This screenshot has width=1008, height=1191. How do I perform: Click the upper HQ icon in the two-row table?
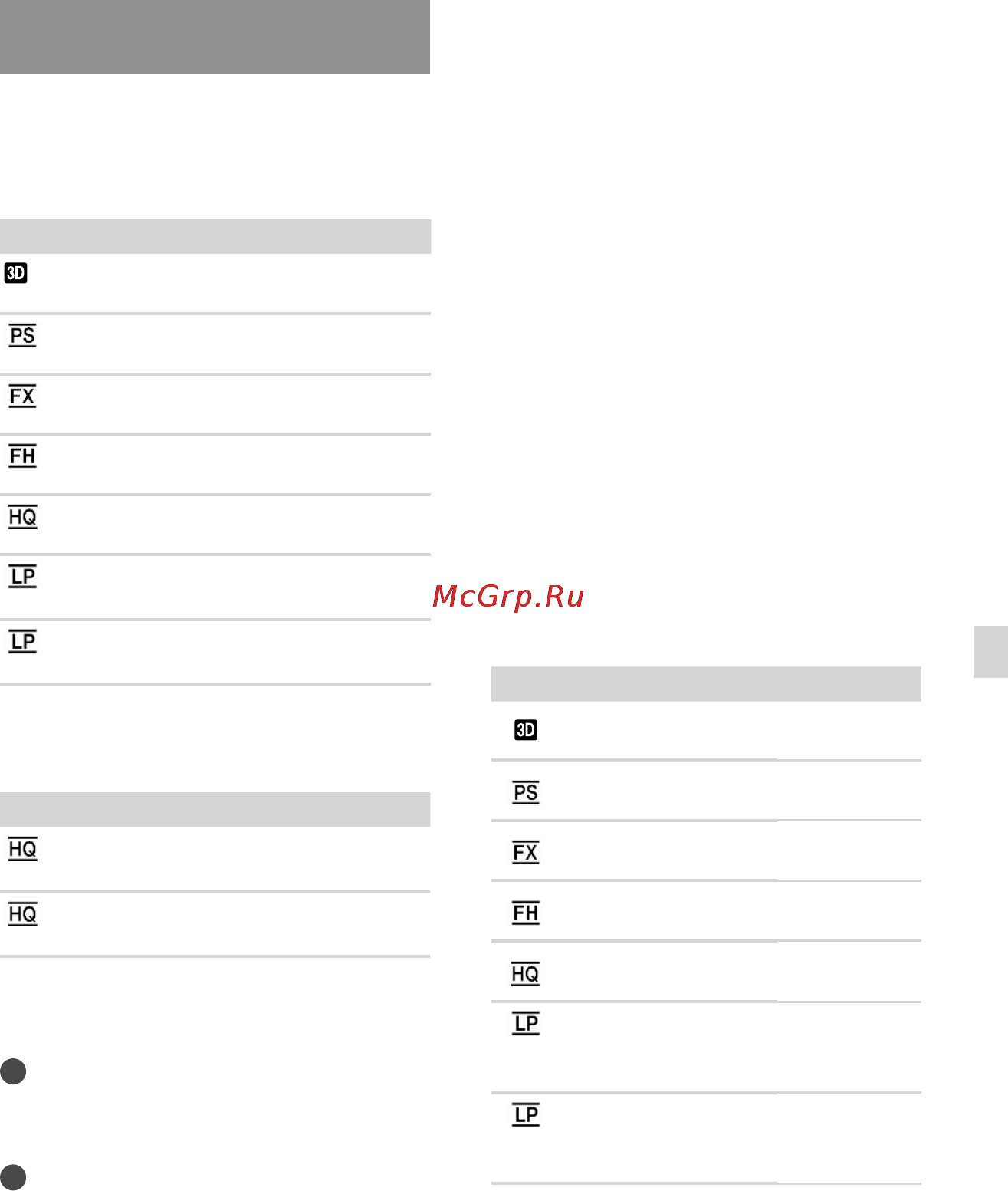click(x=22, y=849)
